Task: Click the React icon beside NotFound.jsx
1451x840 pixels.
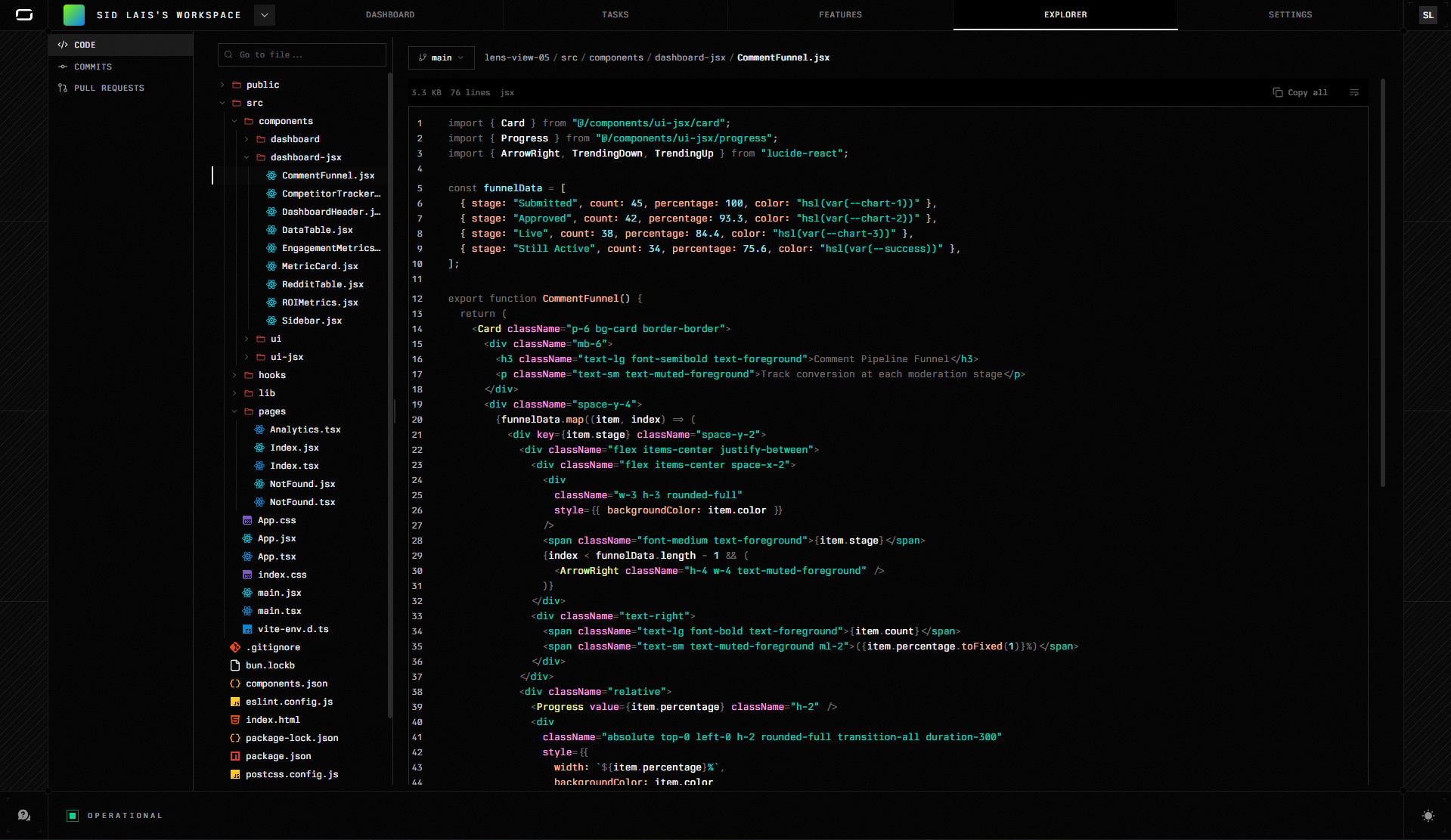Action: (x=259, y=484)
